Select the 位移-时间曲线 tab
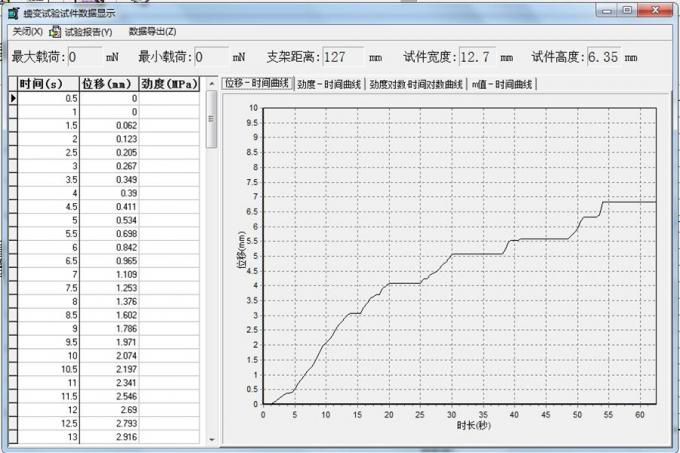680x453 pixels. (x=257, y=84)
